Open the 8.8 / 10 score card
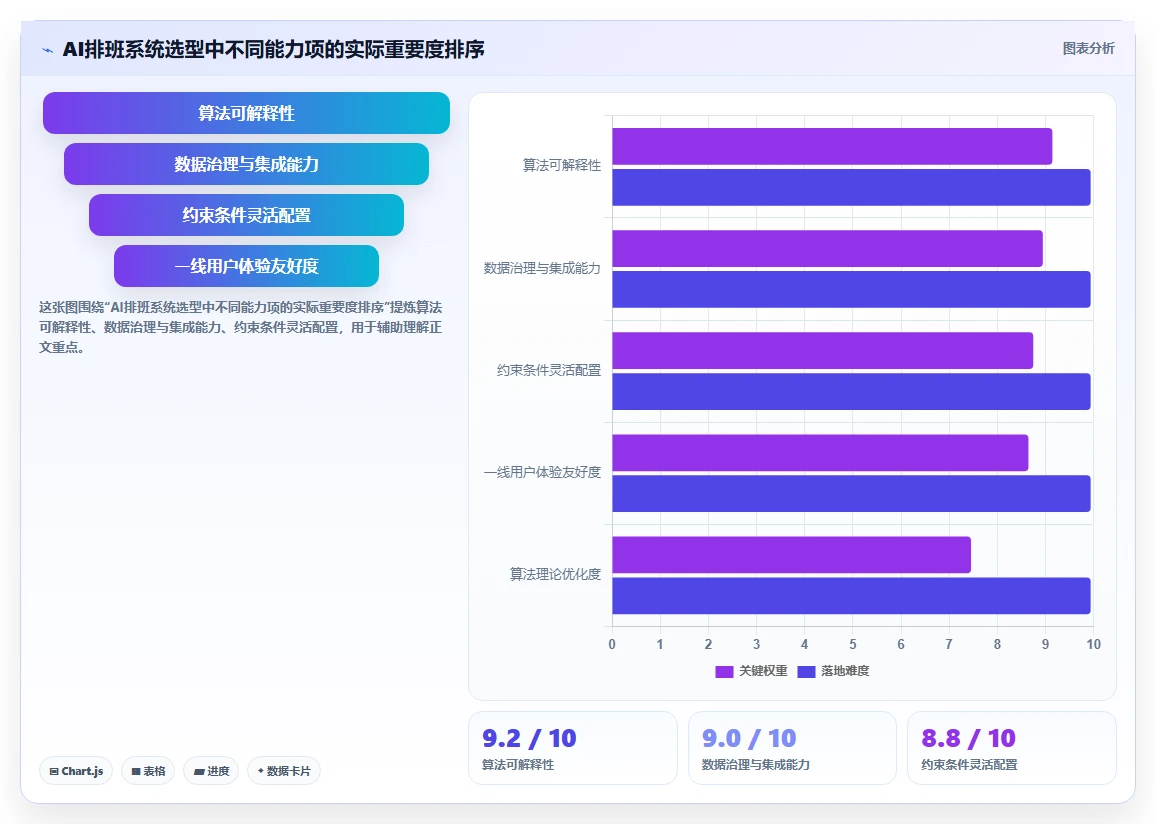The height and width of the screenshot is (824, 1156). [x=1012, y=748]
